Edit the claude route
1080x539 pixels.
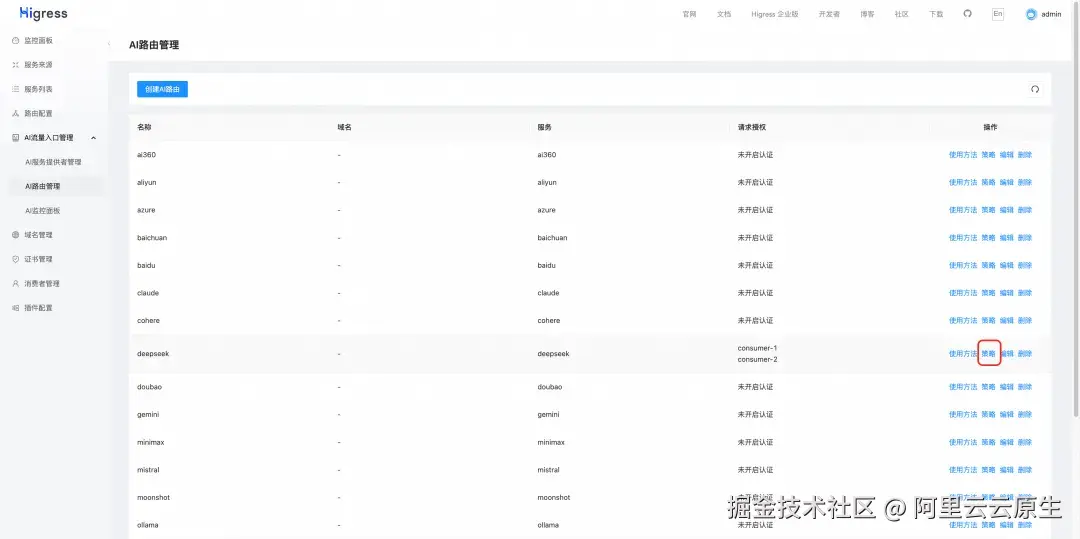click(x=1006, y=293)
